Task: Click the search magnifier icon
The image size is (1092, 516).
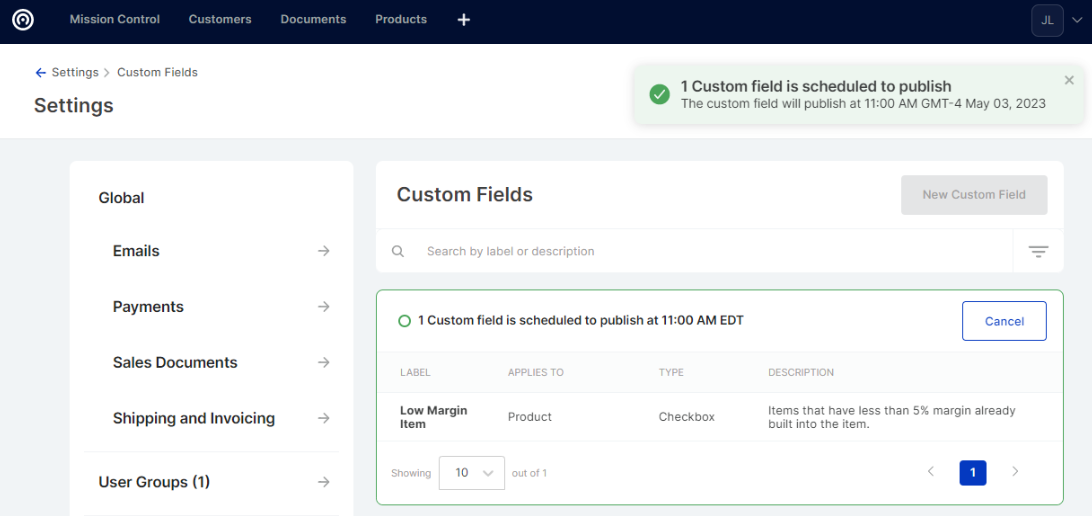Action: tap(398, 252)
